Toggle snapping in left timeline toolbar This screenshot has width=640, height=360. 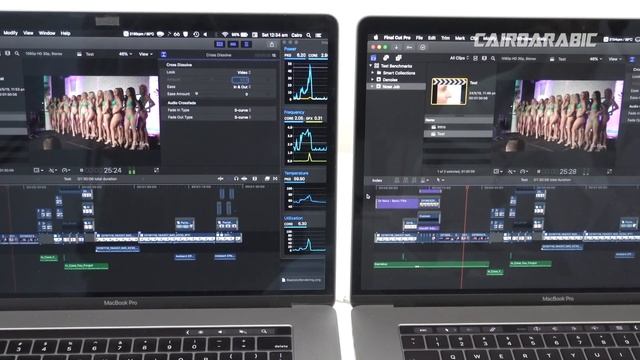(244, 179)
